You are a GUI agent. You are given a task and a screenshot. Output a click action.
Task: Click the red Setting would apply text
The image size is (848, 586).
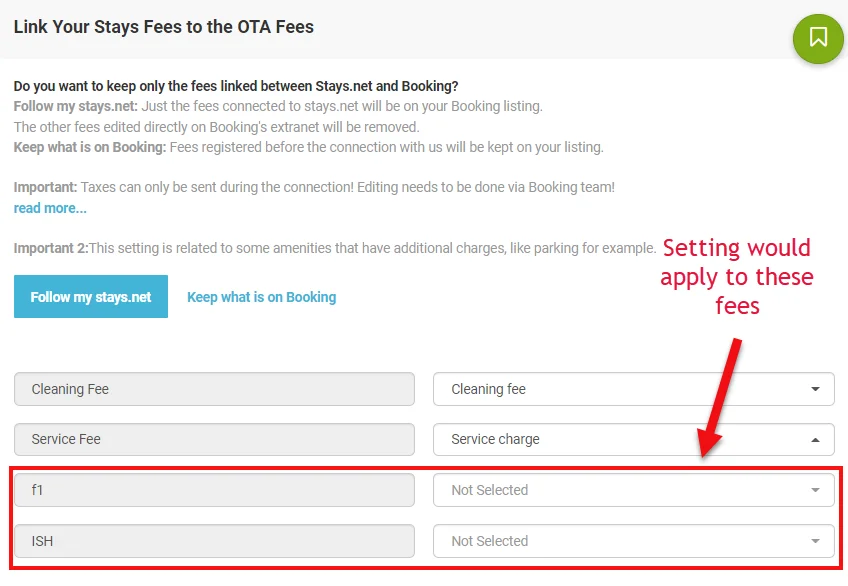pyautogui.click(x=737, y=276)
